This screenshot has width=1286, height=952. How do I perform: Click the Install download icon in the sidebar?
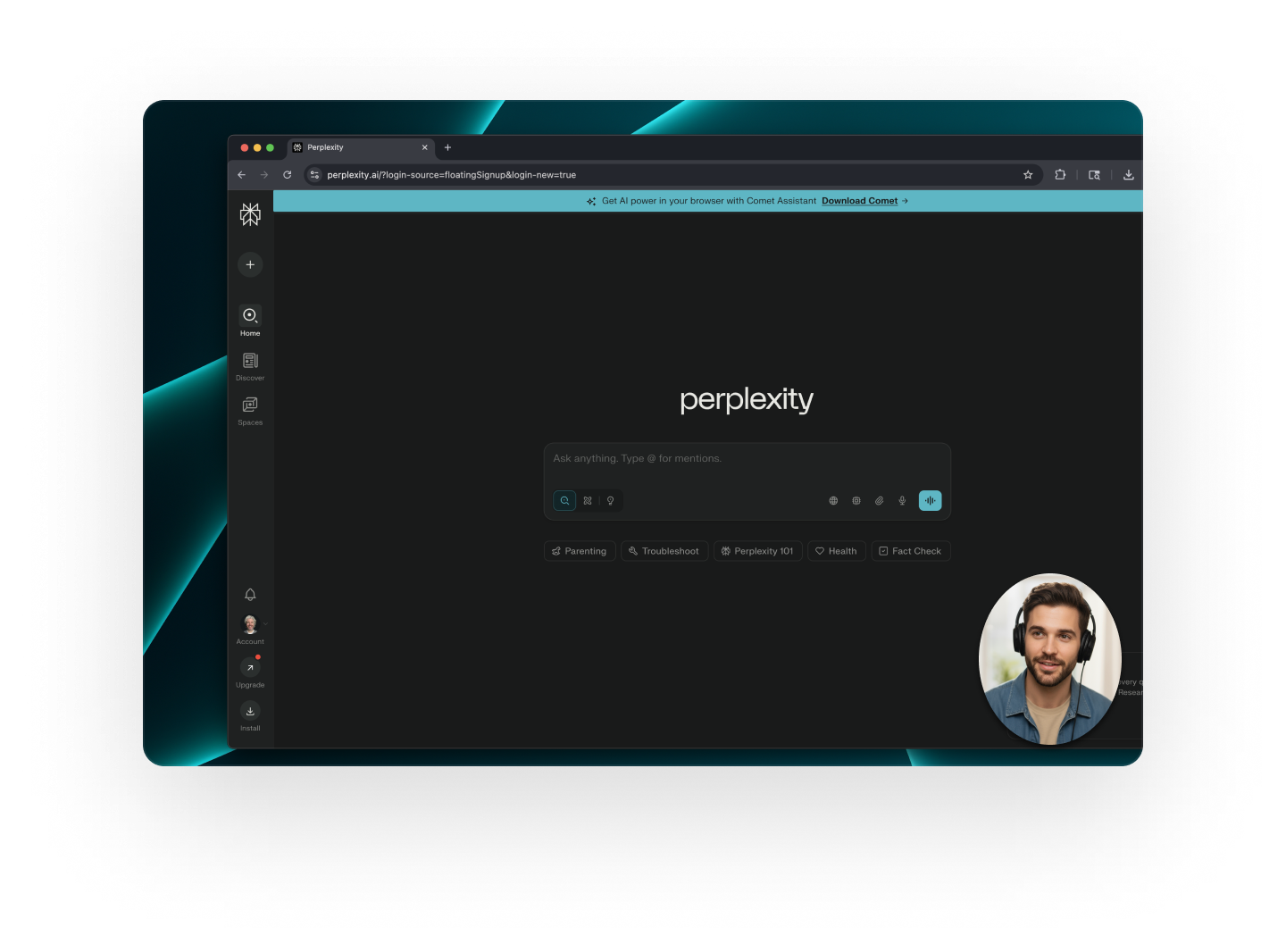click(250, 712)
